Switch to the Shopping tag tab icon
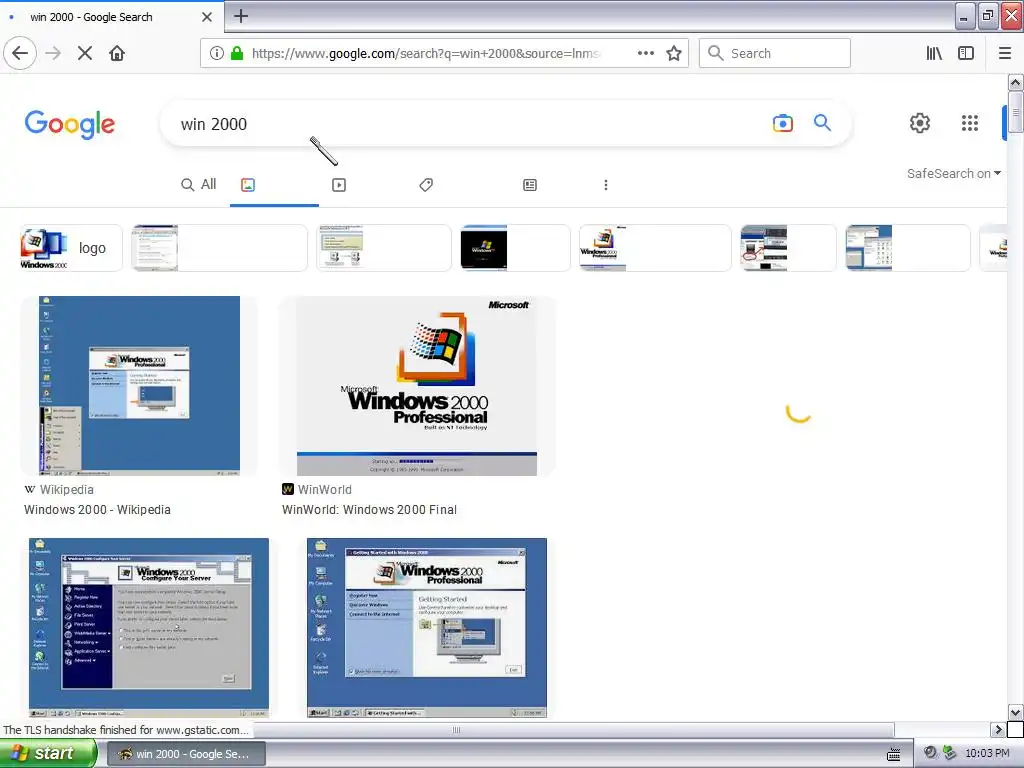This screenshot has height=768, width=1024. 426,185
